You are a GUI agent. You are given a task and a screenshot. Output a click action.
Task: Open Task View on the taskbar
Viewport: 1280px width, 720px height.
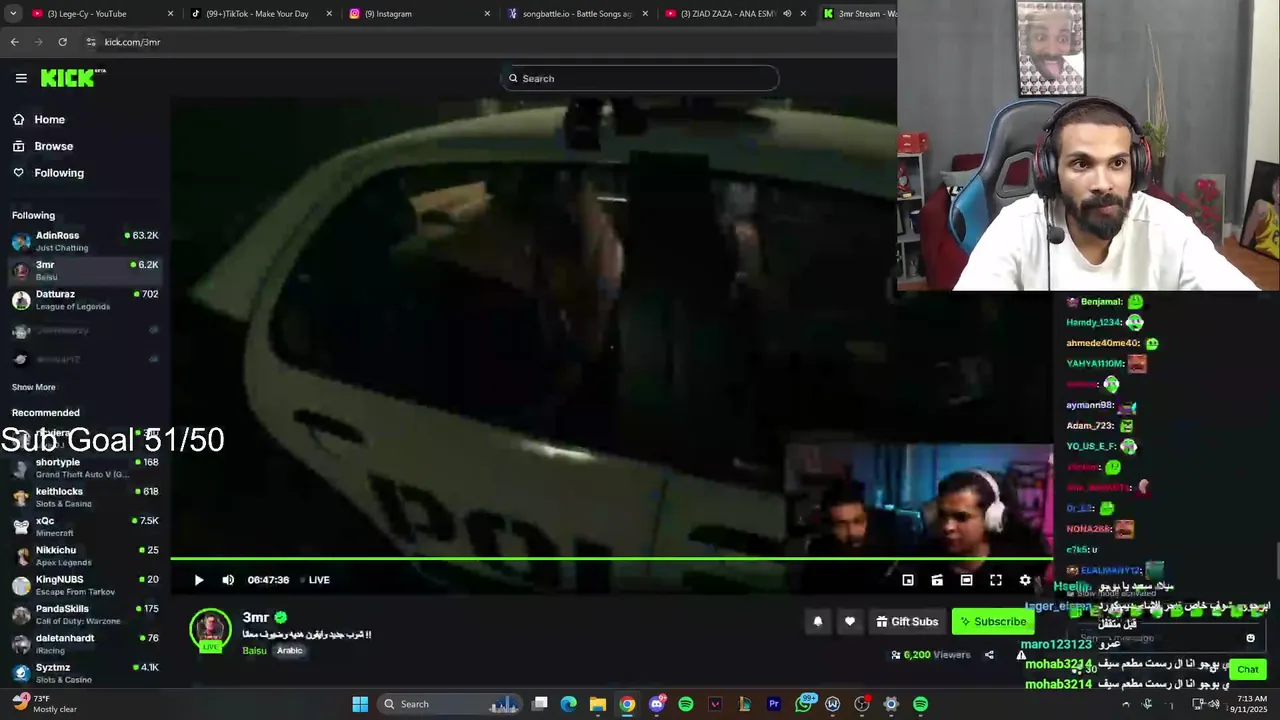click(540, 704)
